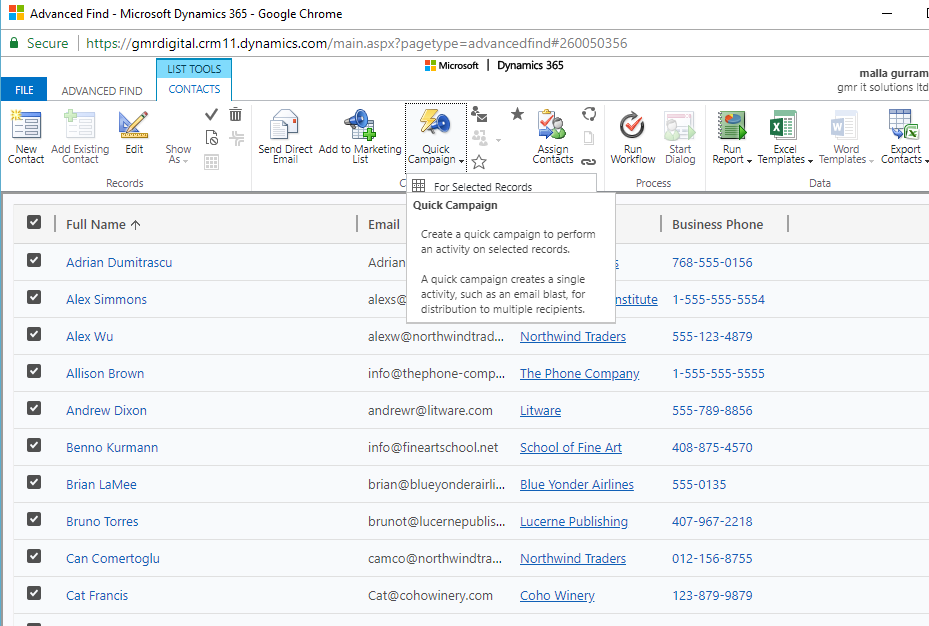This screenshot has width=929, height=626.
Task: Open the FILE tab
Action: coord(24,90)
